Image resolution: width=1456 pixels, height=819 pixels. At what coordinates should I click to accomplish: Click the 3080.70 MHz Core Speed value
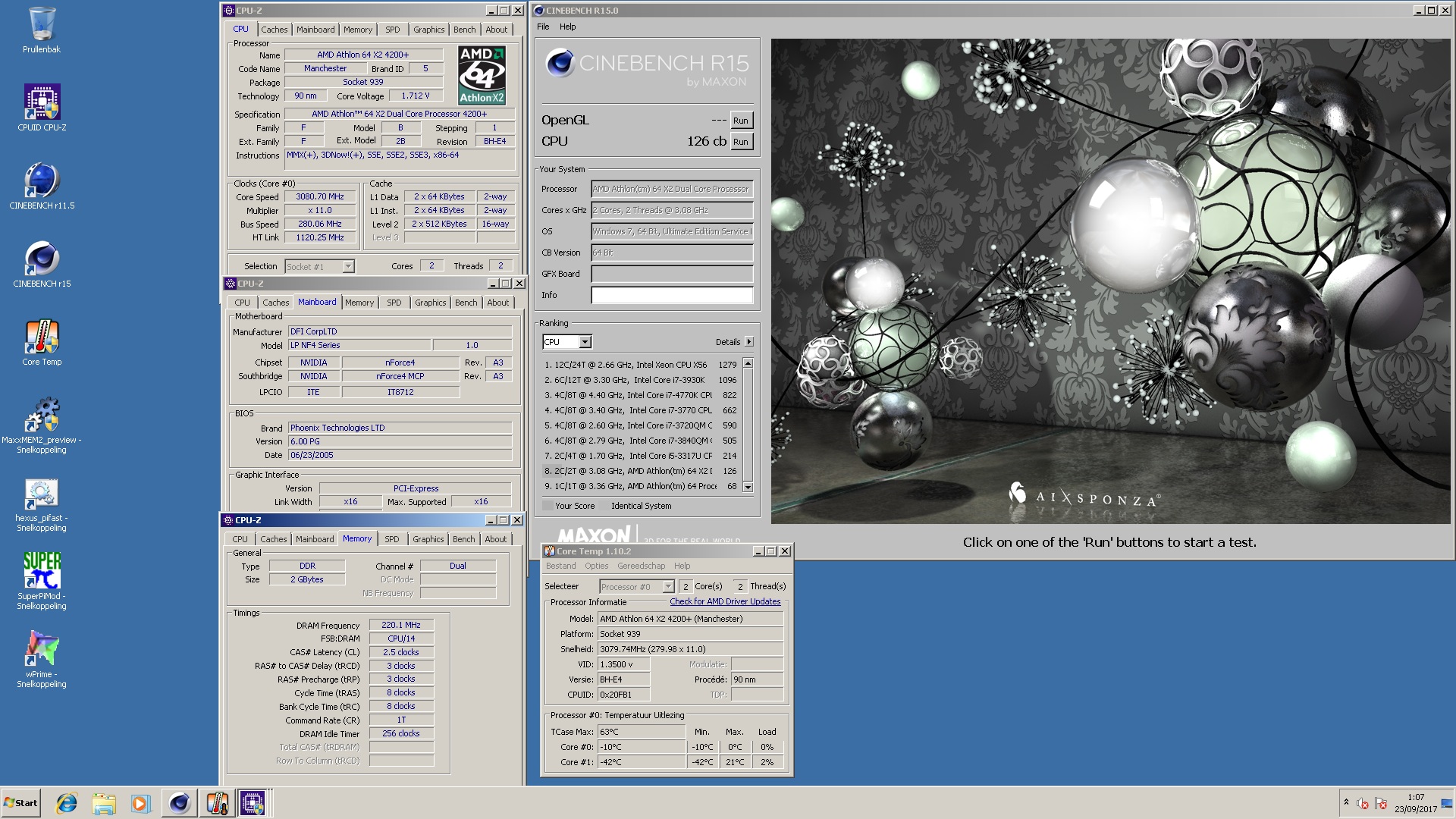pos(320,196)
